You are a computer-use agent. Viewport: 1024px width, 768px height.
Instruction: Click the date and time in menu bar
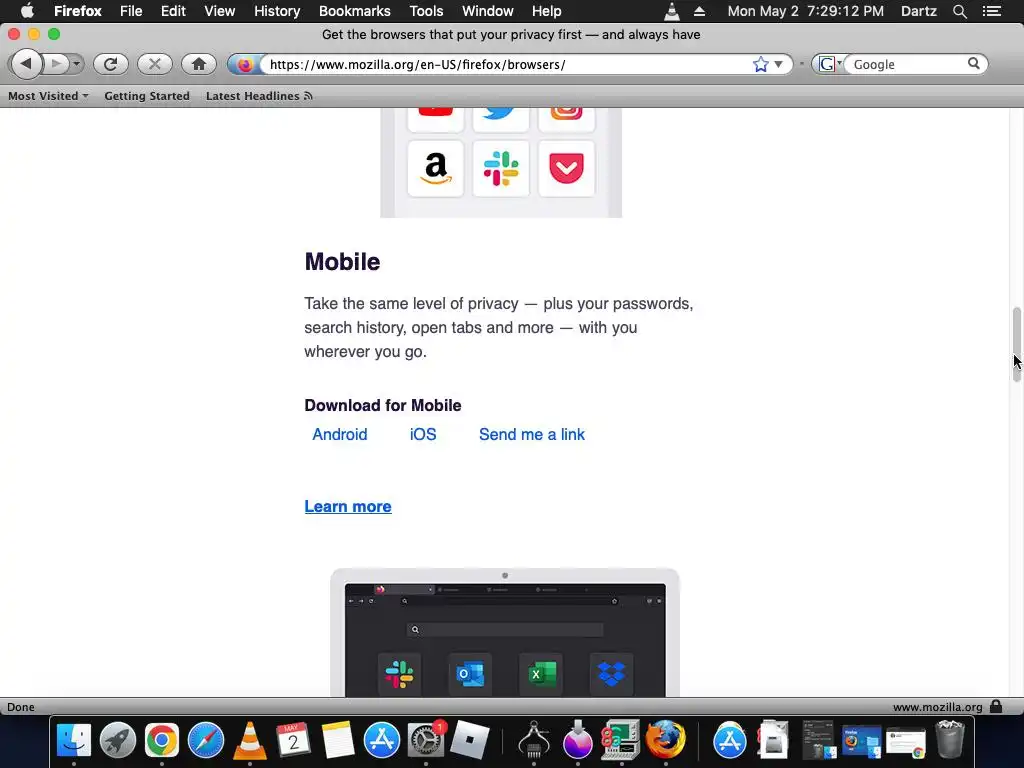pyautogui.click(x=805, y=11)
